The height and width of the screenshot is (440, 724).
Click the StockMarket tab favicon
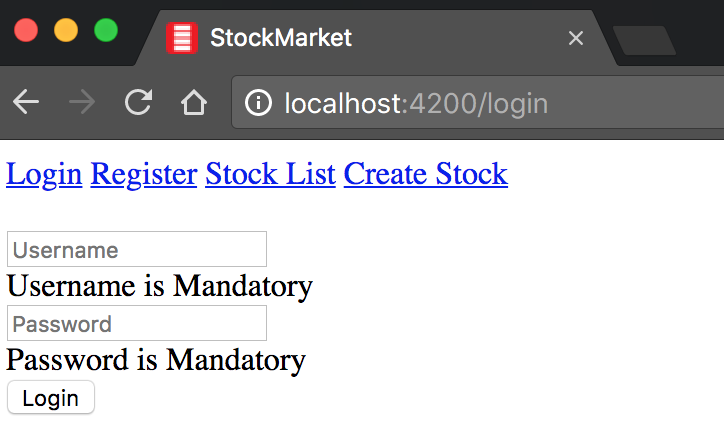[181, 38]
